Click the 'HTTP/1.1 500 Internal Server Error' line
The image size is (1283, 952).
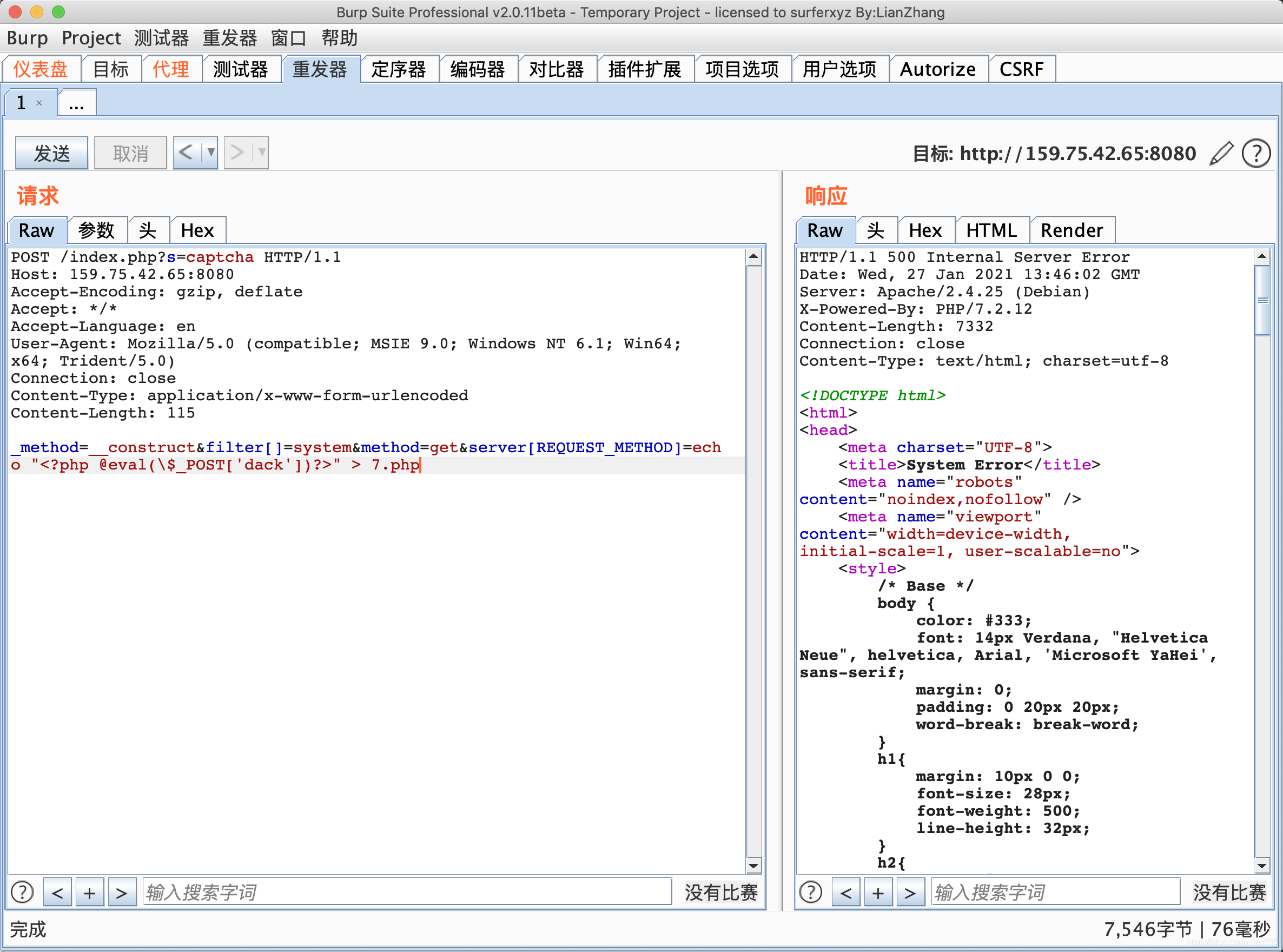coord(964,257)
